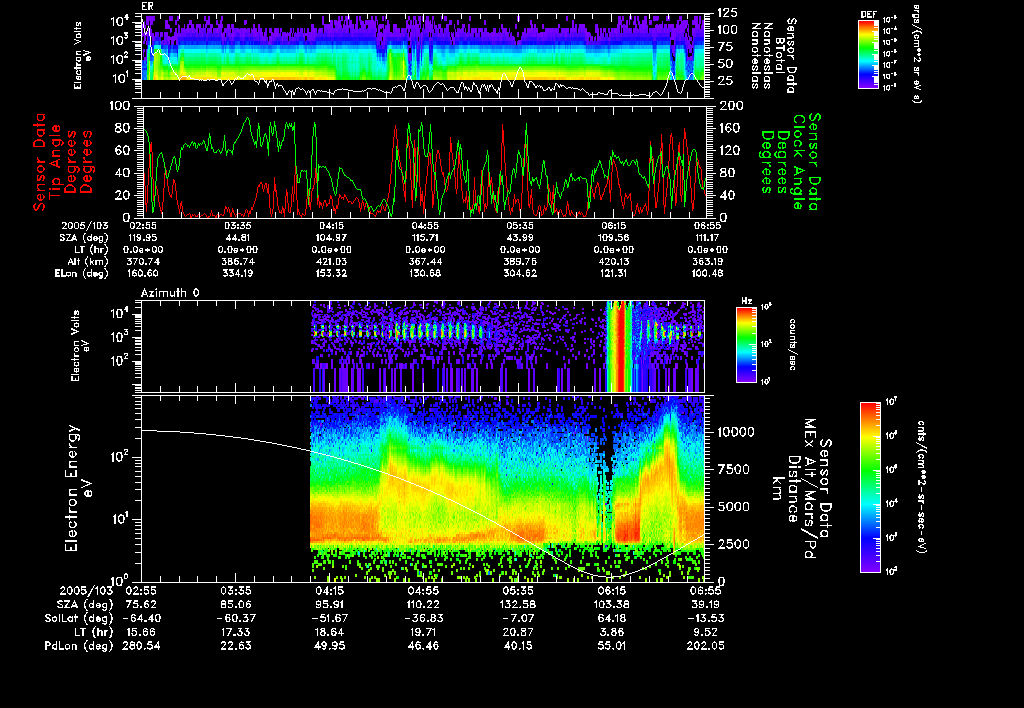Select the altitude value 363.19

coord(707,261)
